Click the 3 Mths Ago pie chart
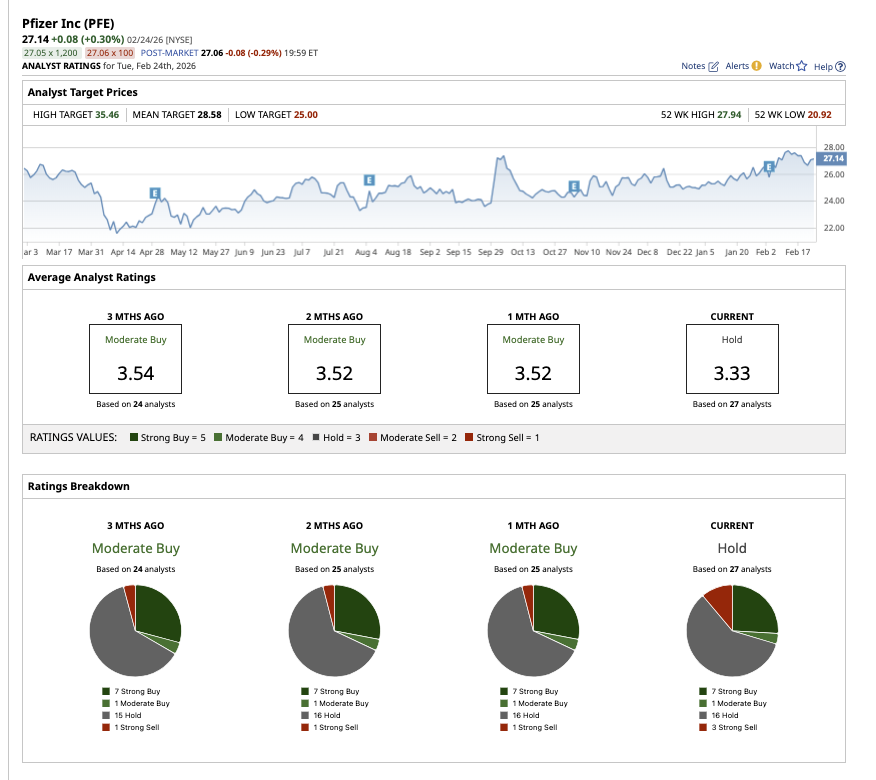 [x=135, y=631]
